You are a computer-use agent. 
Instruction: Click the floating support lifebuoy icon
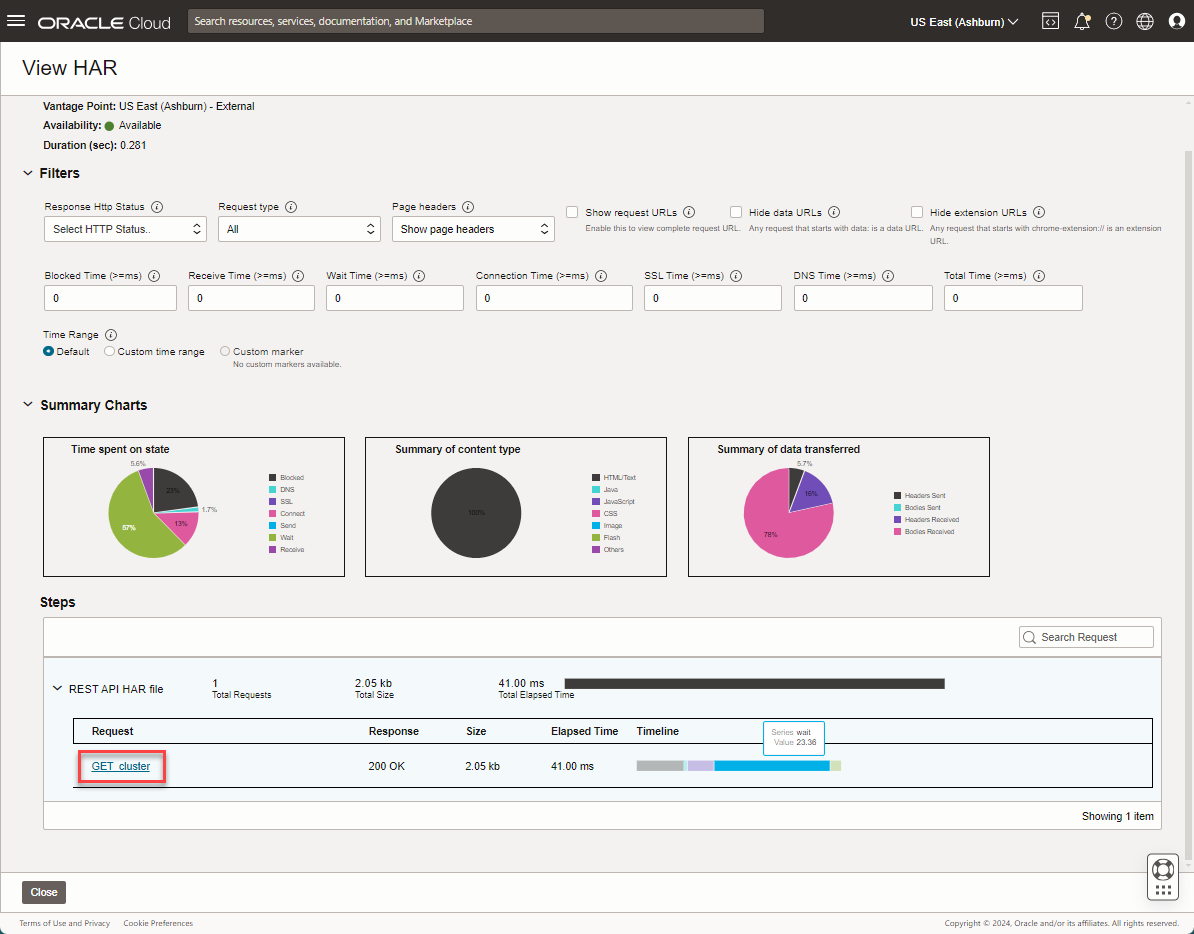tap(1162, 867)
